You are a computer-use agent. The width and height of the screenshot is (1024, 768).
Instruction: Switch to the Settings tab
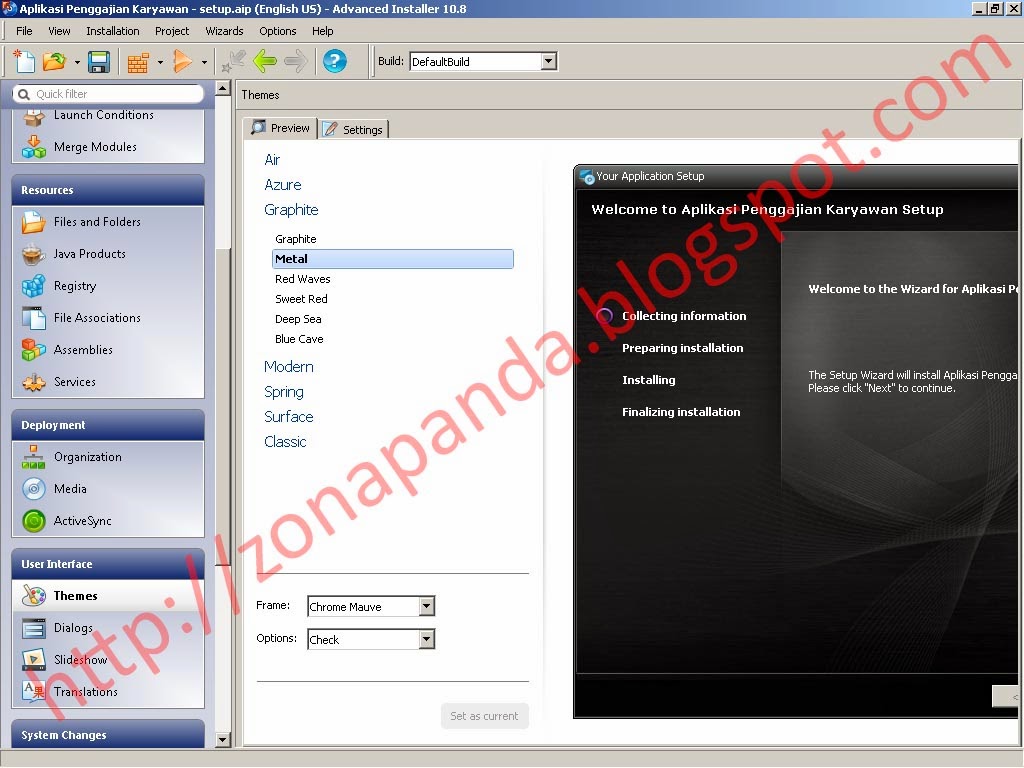354,129
